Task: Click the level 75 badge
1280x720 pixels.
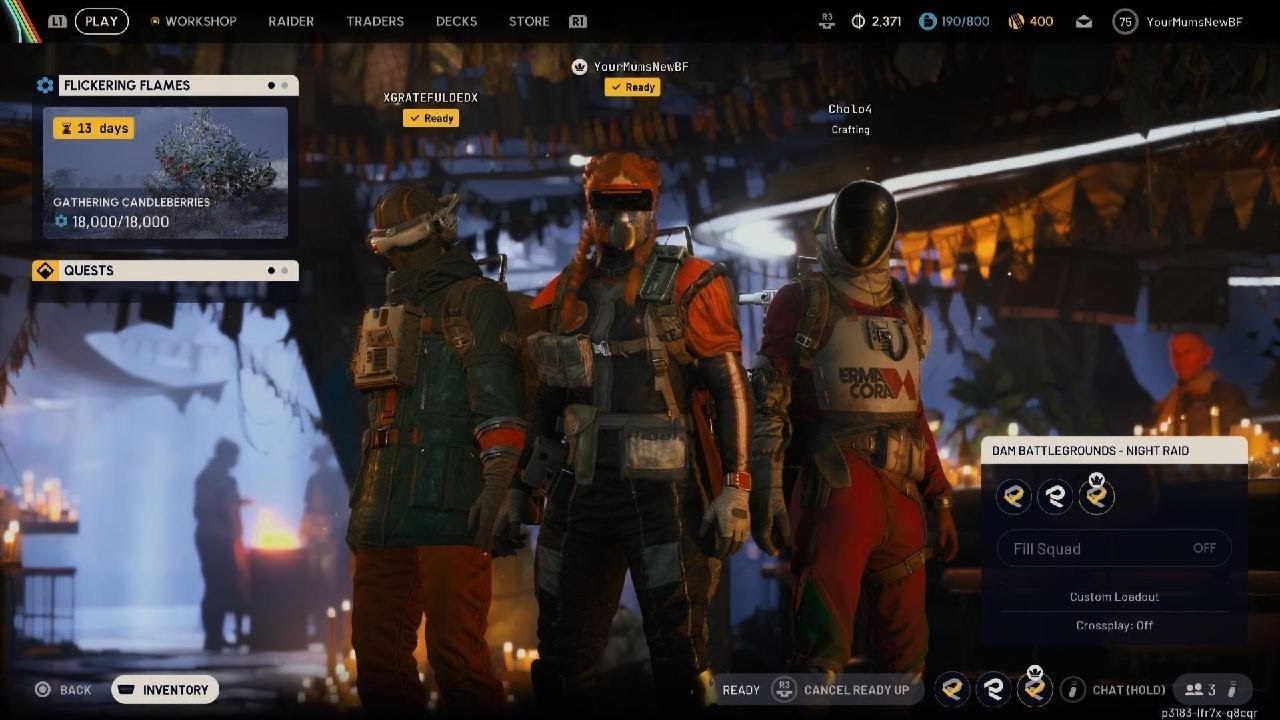Action: [1125, 21]
